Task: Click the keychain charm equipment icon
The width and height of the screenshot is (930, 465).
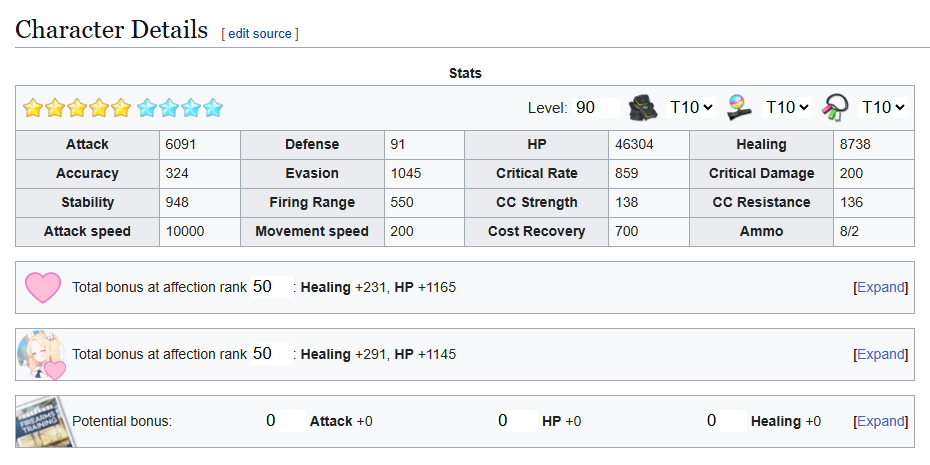Action: point(835,108)
